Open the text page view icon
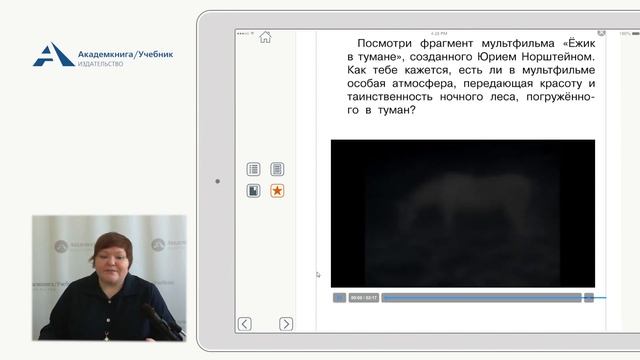640x360 pixels. (x=277, y=169)
